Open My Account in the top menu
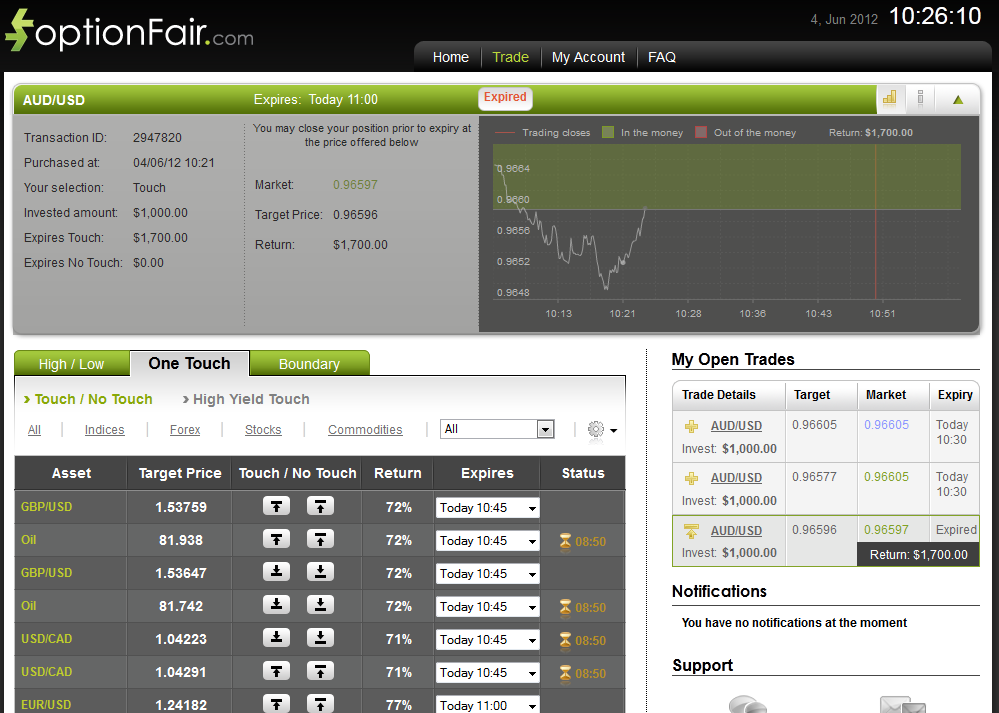Image resolution: width=999 pixels, height=713 pixels. [x=588, y=57]
